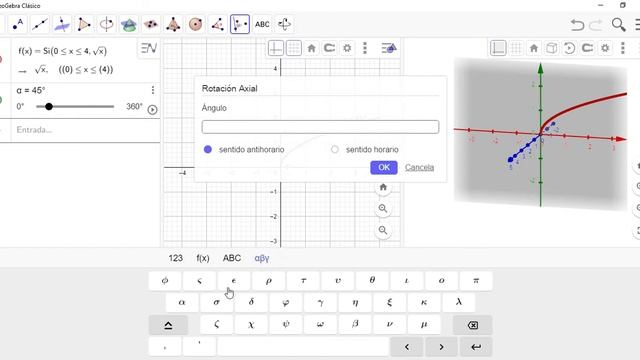640x360 pixels.
Task: Toggle axes in the 2D graphics view
Action: coord(276,48)
